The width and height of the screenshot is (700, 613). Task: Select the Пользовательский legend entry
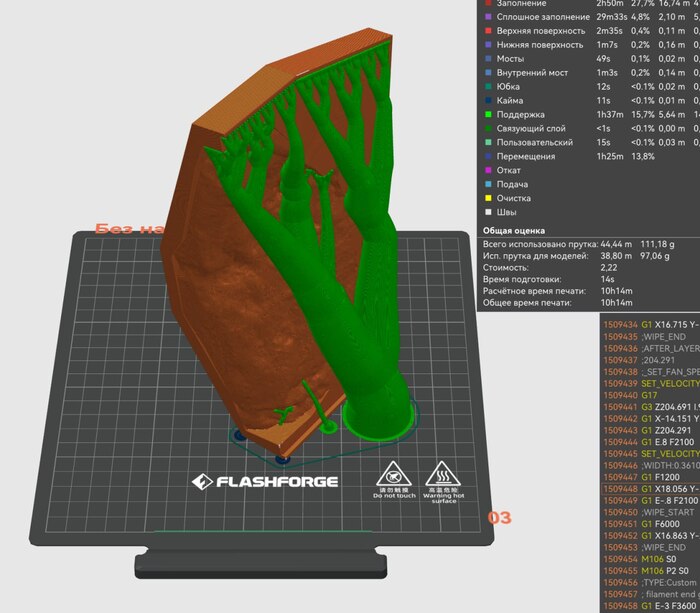539,142
